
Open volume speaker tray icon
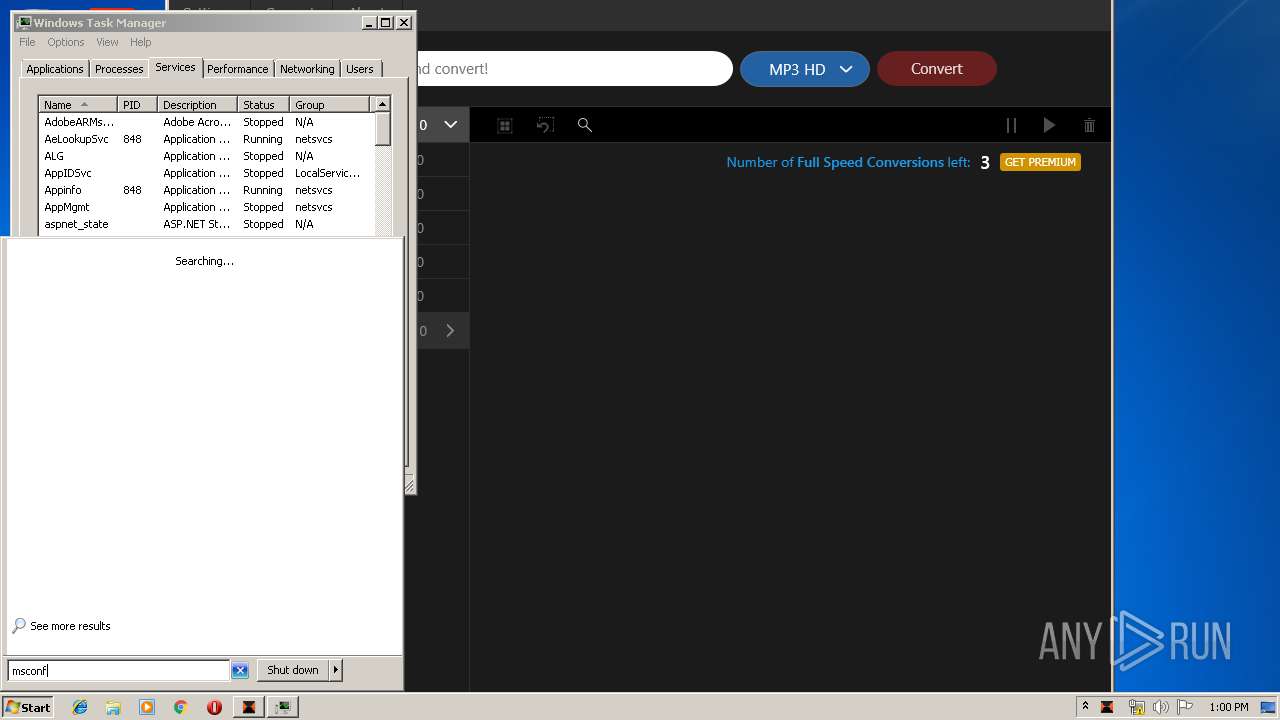(x=1160, y=707)
